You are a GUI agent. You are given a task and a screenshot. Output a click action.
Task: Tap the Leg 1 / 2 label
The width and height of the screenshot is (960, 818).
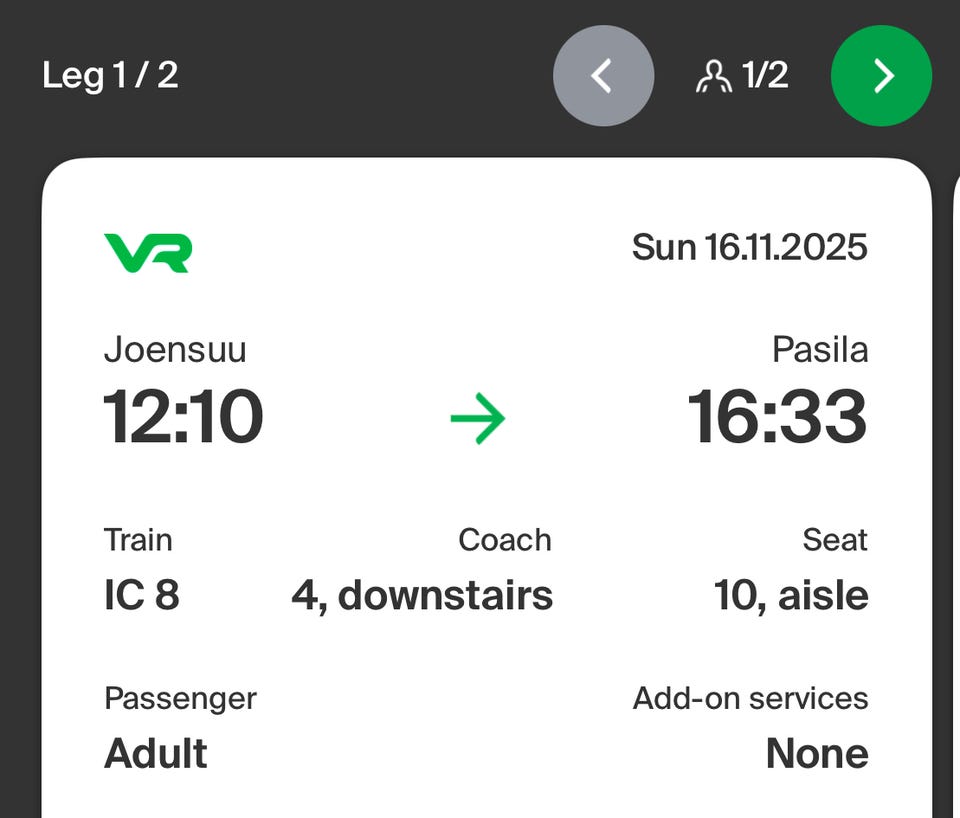110,75
